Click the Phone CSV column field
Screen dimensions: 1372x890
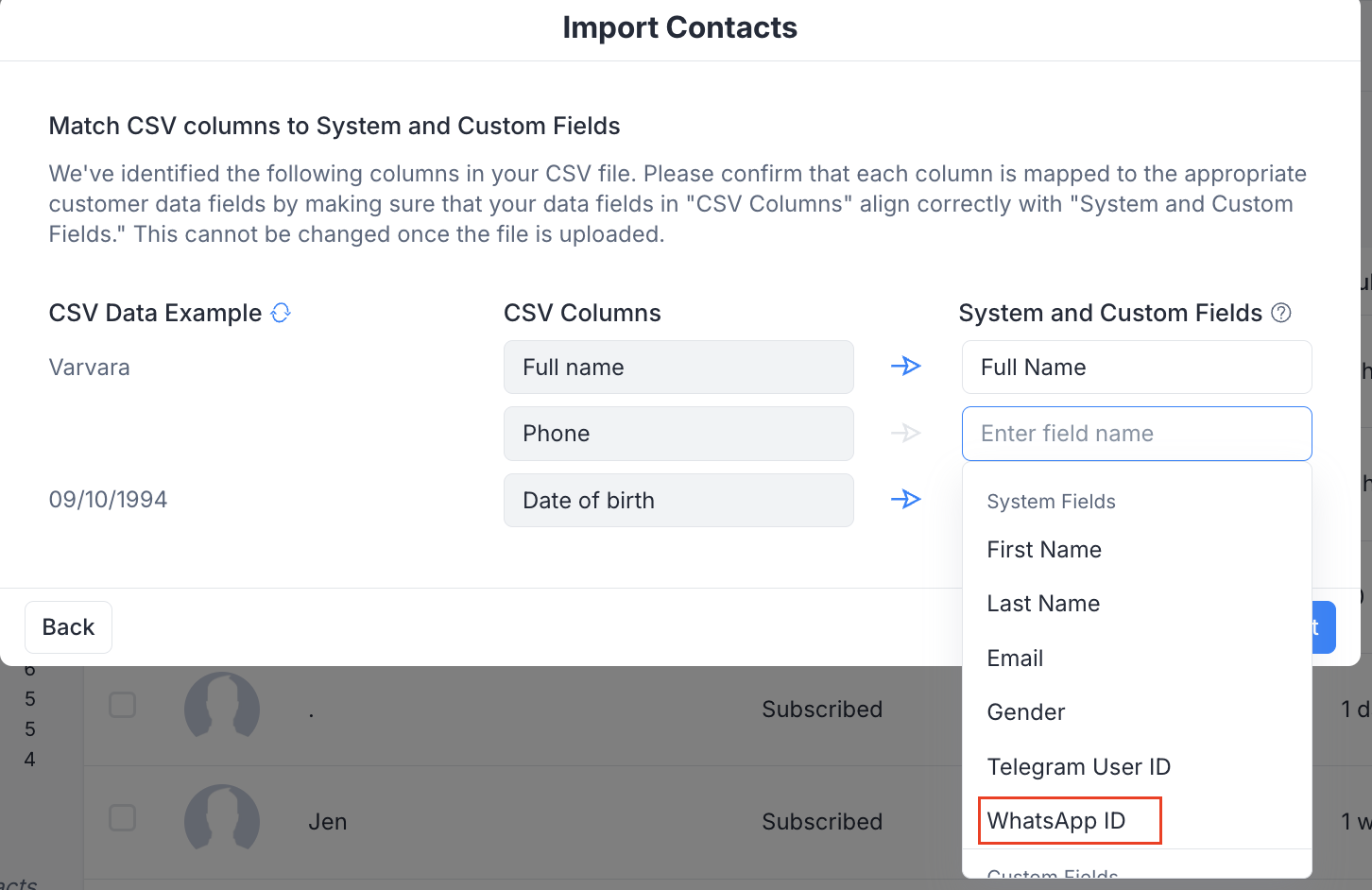click(677, 434)
